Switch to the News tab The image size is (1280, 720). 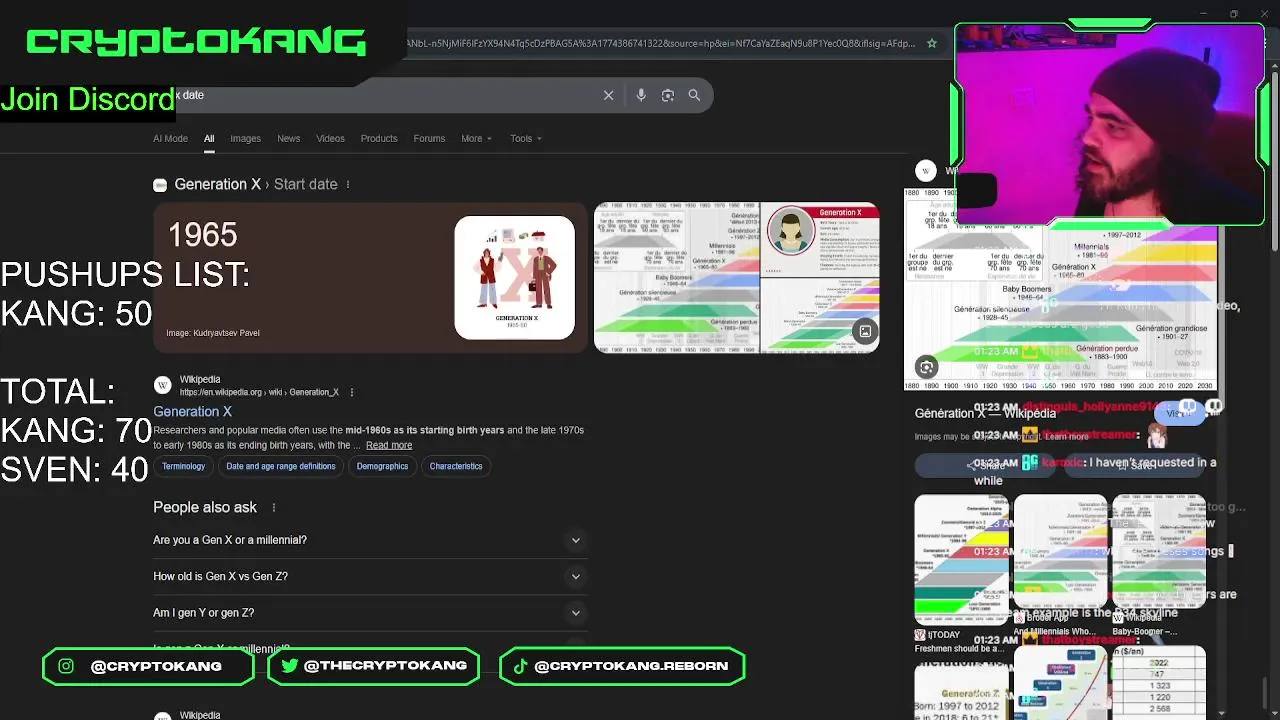288,139
